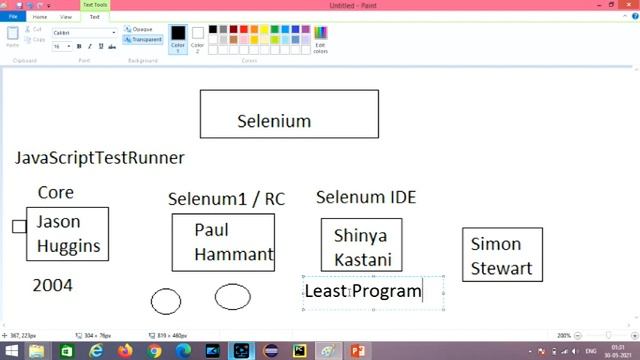640x360 pixels.
Task: Pick the black color swatch
Action: [x=213, y=29]
